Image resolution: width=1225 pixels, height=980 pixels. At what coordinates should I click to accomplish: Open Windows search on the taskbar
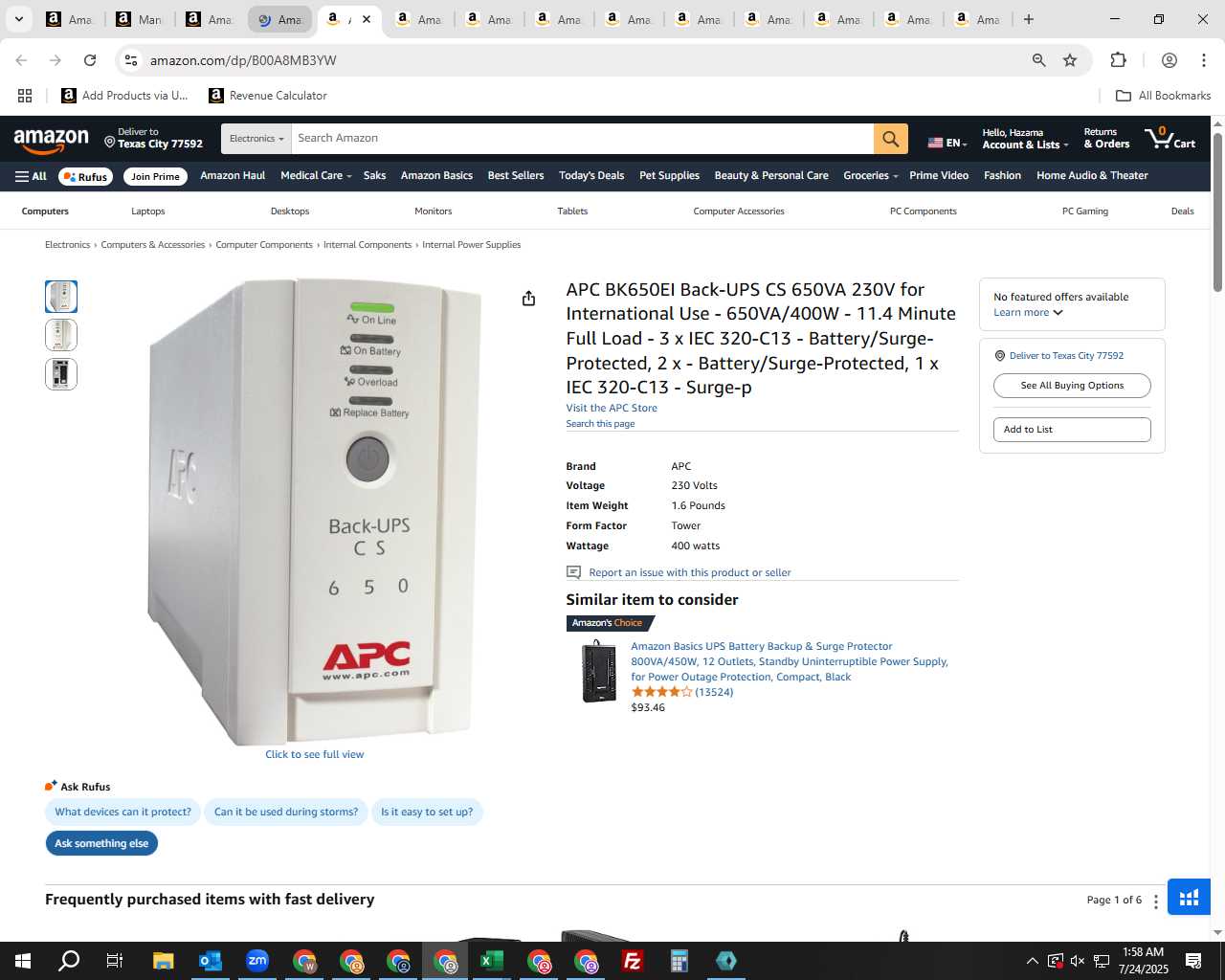coord(69,961)
